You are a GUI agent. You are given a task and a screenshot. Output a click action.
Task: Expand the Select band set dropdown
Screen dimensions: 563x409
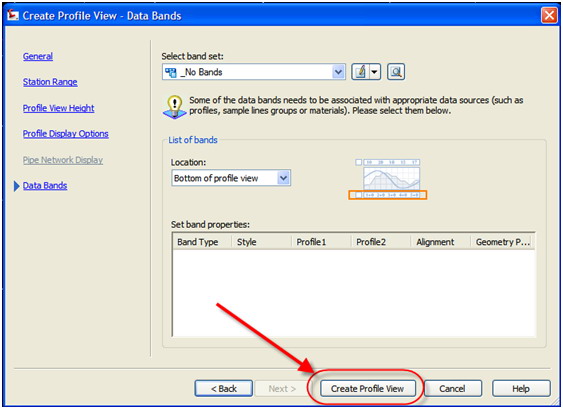click(x=338, y=72)
